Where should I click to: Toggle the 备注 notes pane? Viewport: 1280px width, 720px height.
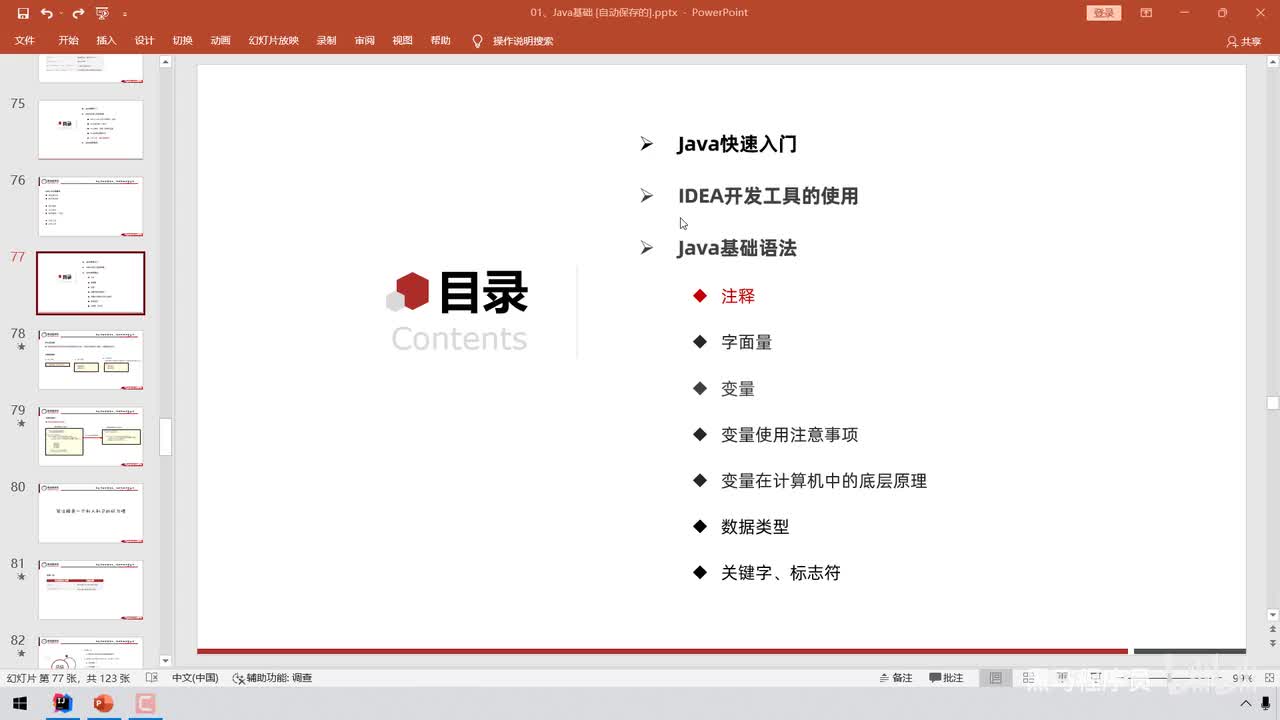pyautogui.click(x=896, y=678)
